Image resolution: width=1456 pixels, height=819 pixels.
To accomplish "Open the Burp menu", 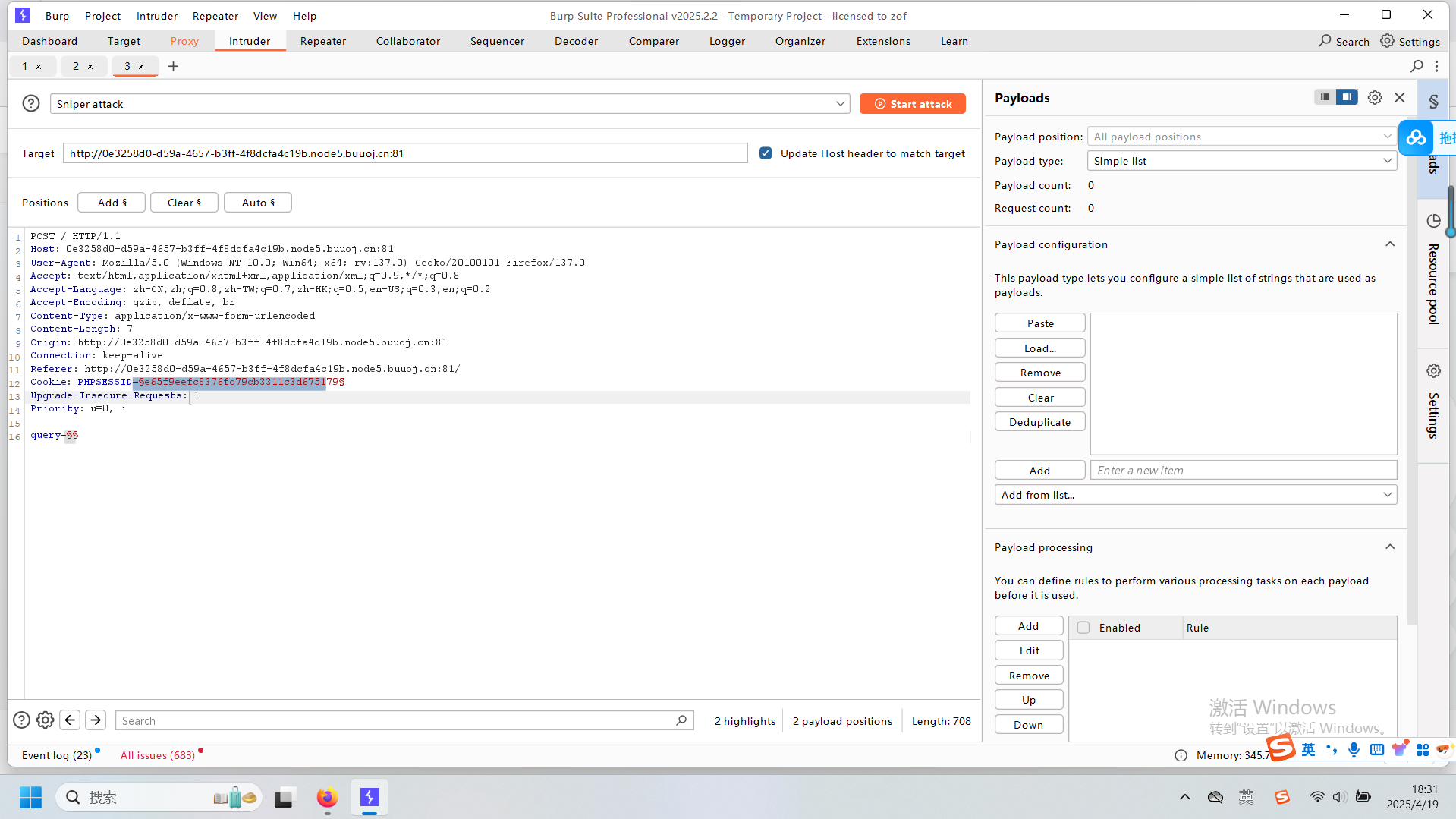I will pyautogui.click(x=57, y=16).
